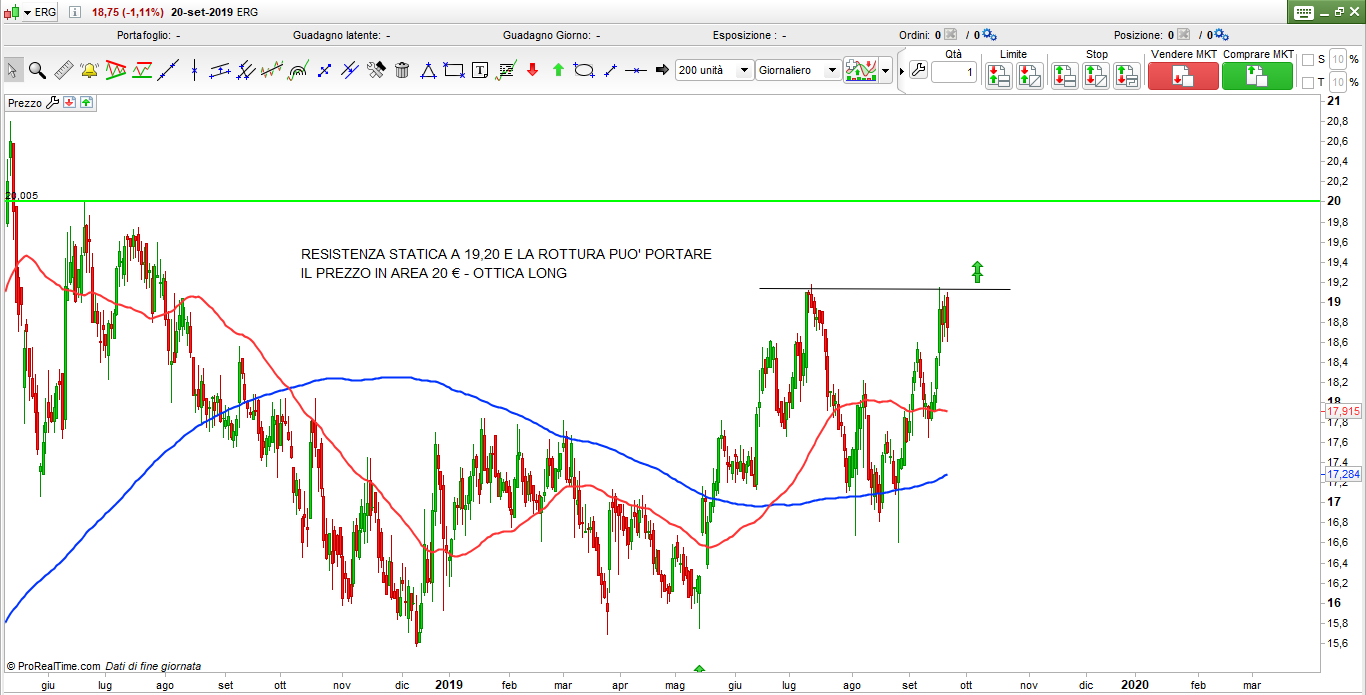Expand the ERG instrument selector dropdown

[x=27, y=11]
